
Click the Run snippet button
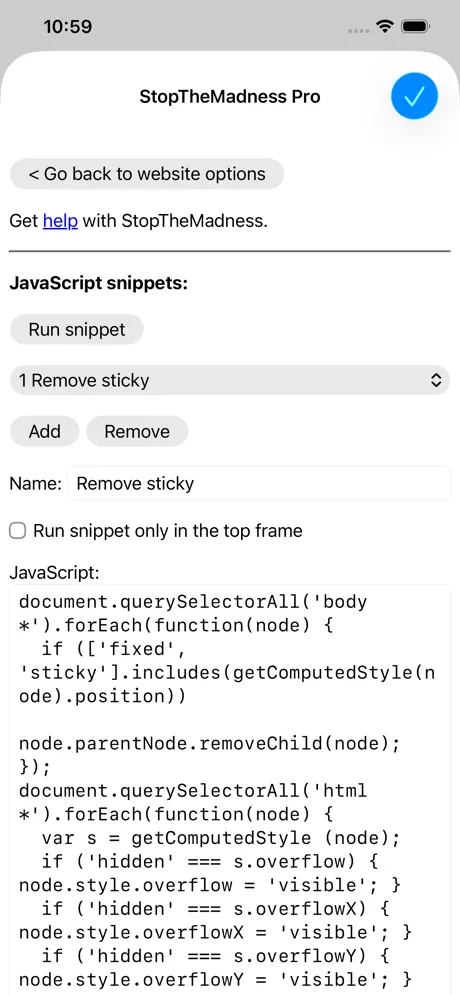(x=77, y=329)
